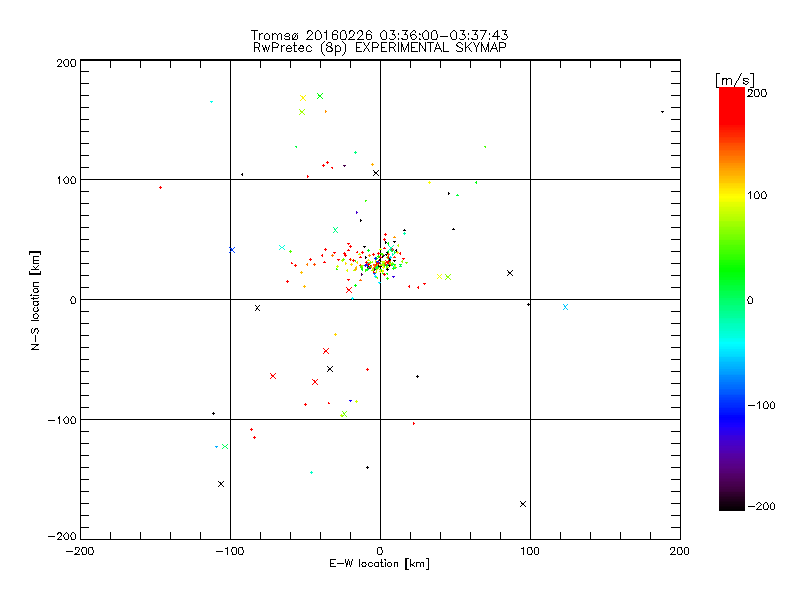The height and width of the screenshot is (600, 800).
Task: Click colorbar tick label '100'
Action: coord(757,196)
